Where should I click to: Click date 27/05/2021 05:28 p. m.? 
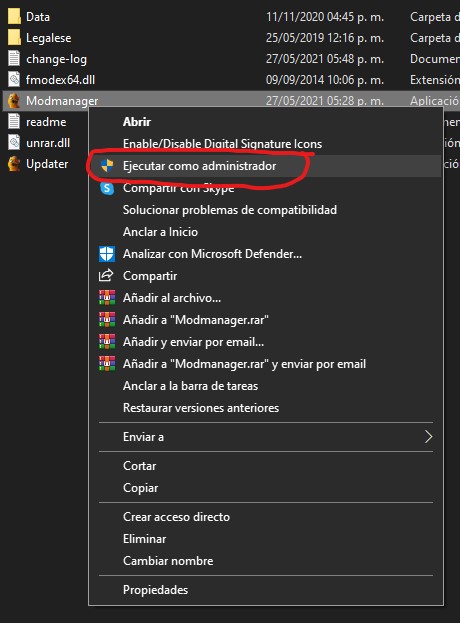[325, 101]
